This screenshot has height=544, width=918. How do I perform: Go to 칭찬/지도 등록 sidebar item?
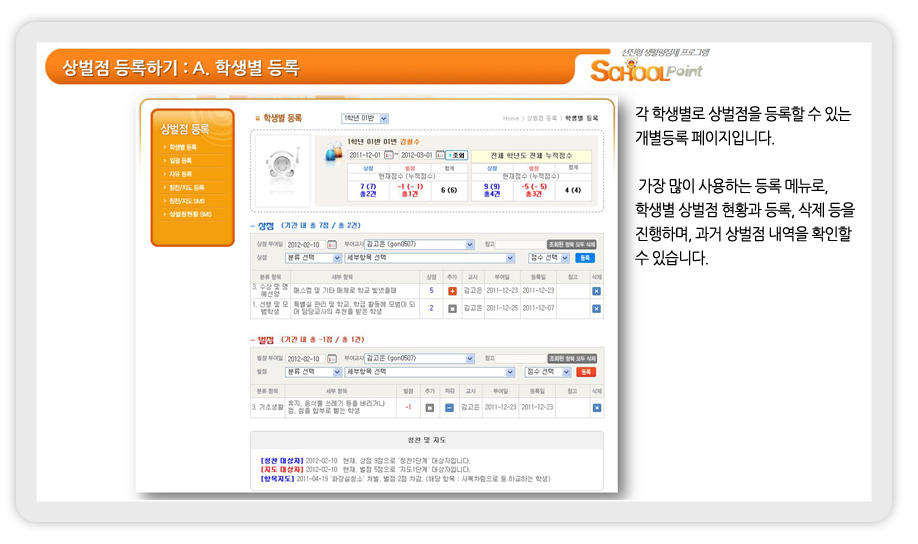(186, 187)
